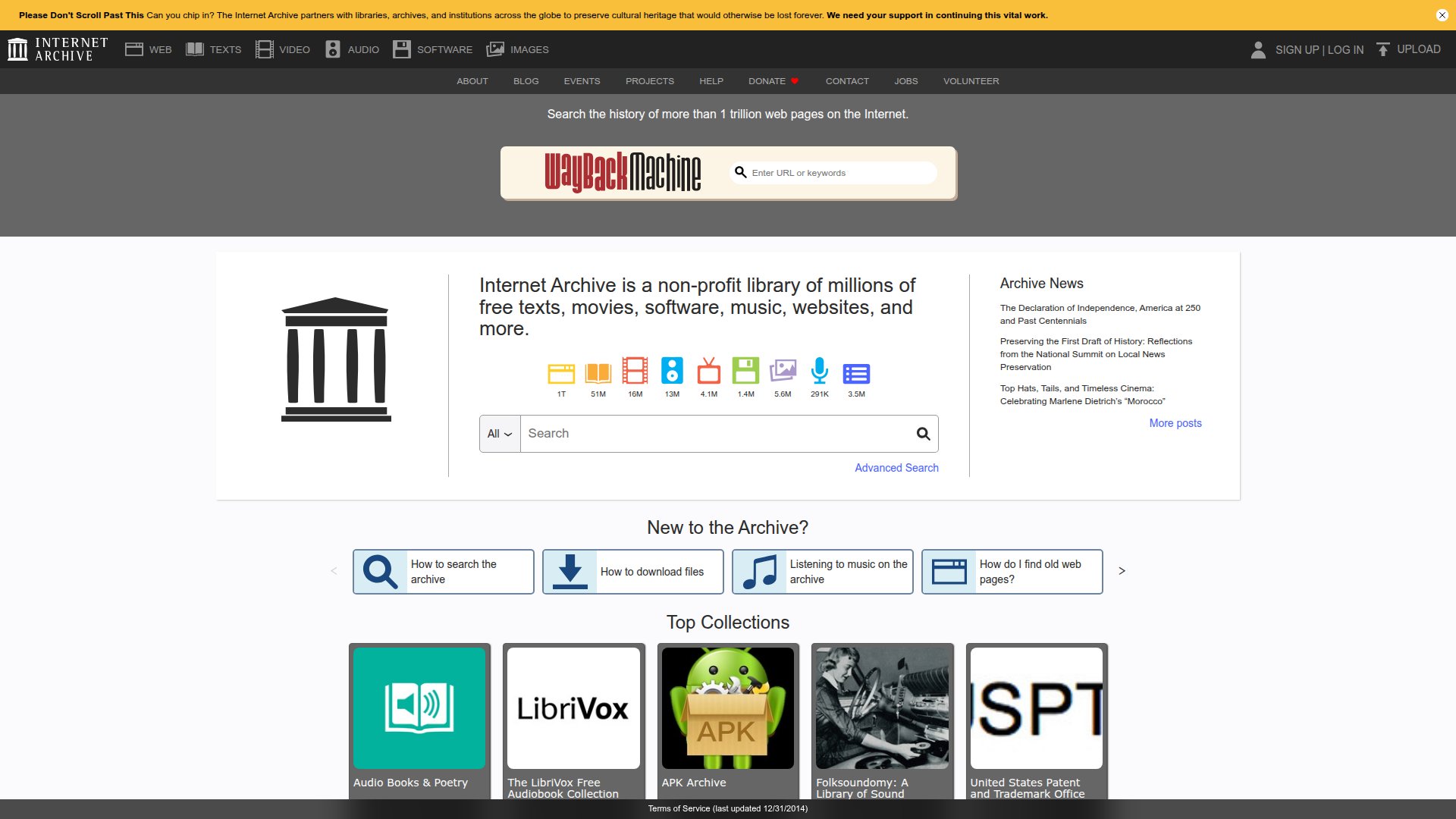Click the red Donate heart icon
The height and width of the screenshot is (819, 1456).
click(x=795, y=81)
